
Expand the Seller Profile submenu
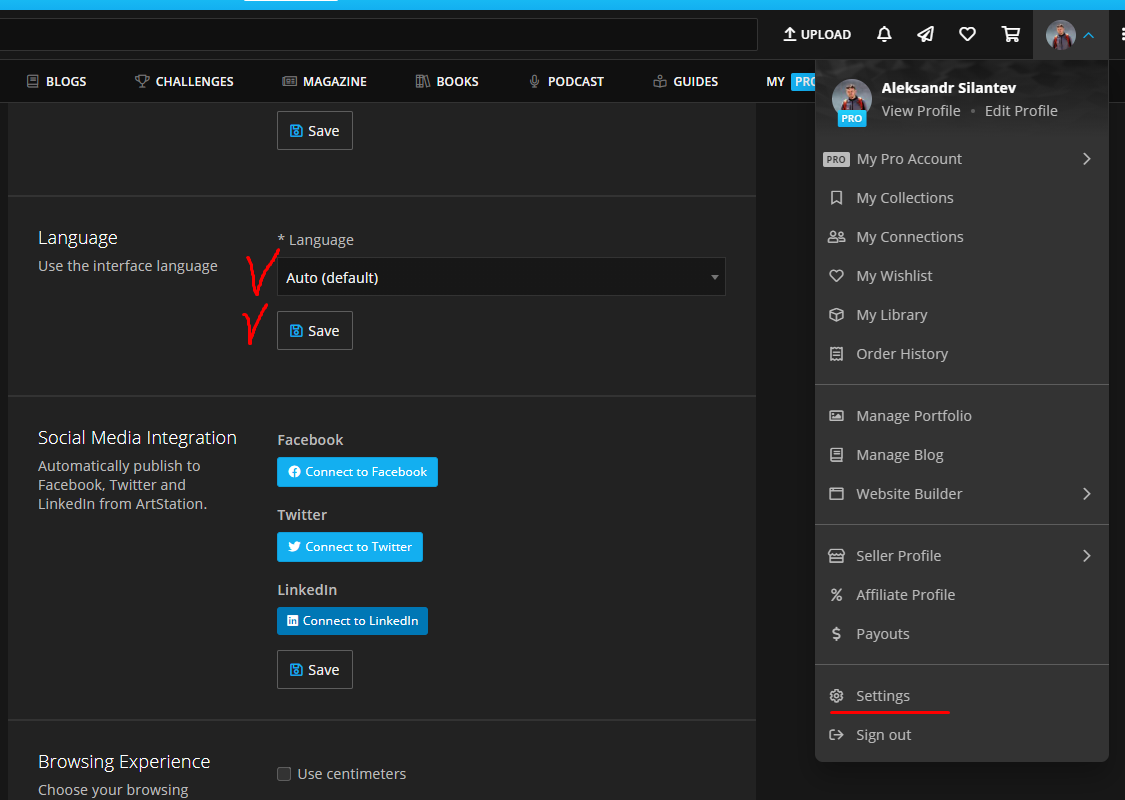(x=1086, y=556)
